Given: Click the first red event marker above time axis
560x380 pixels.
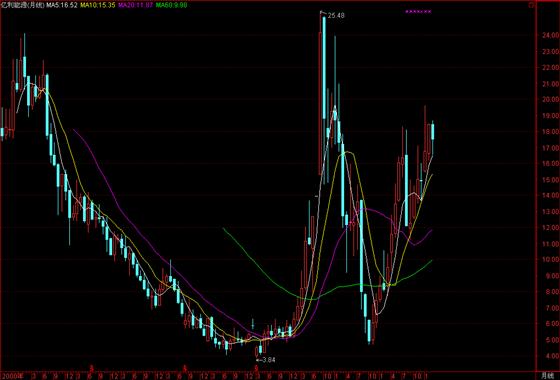Looking at the screenshot, I should click(91, 367).
